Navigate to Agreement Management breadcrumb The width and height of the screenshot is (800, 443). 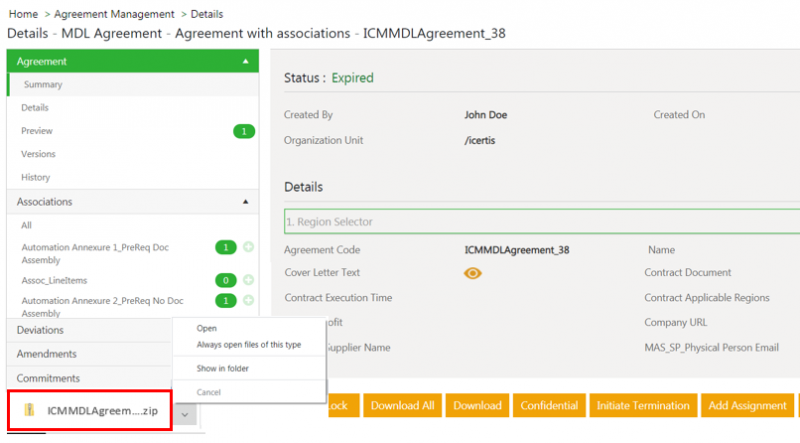114,14
